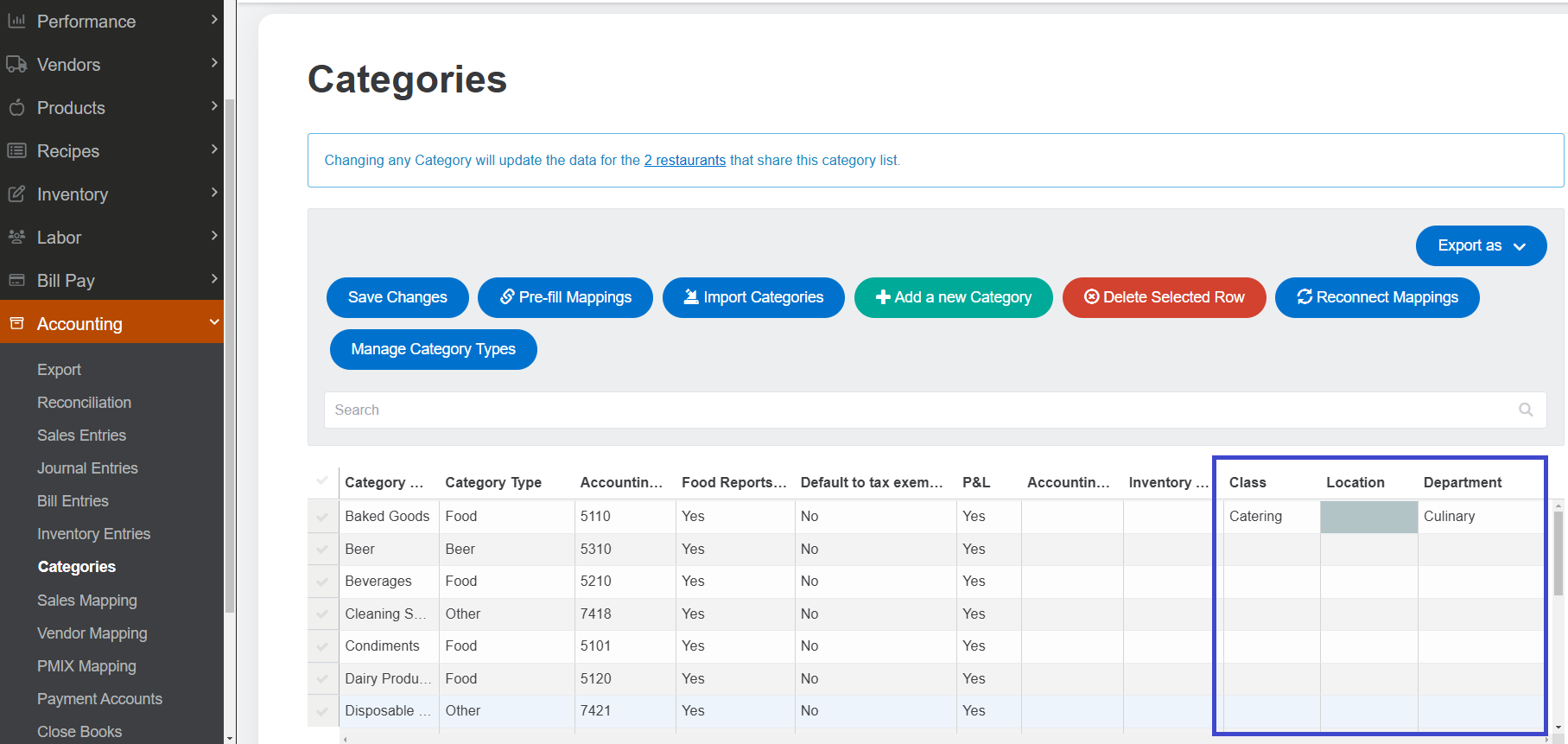The height and width of the screenshot is (744, 1568).
Task: Collapse the Accounting menu section
Action: 214,322
